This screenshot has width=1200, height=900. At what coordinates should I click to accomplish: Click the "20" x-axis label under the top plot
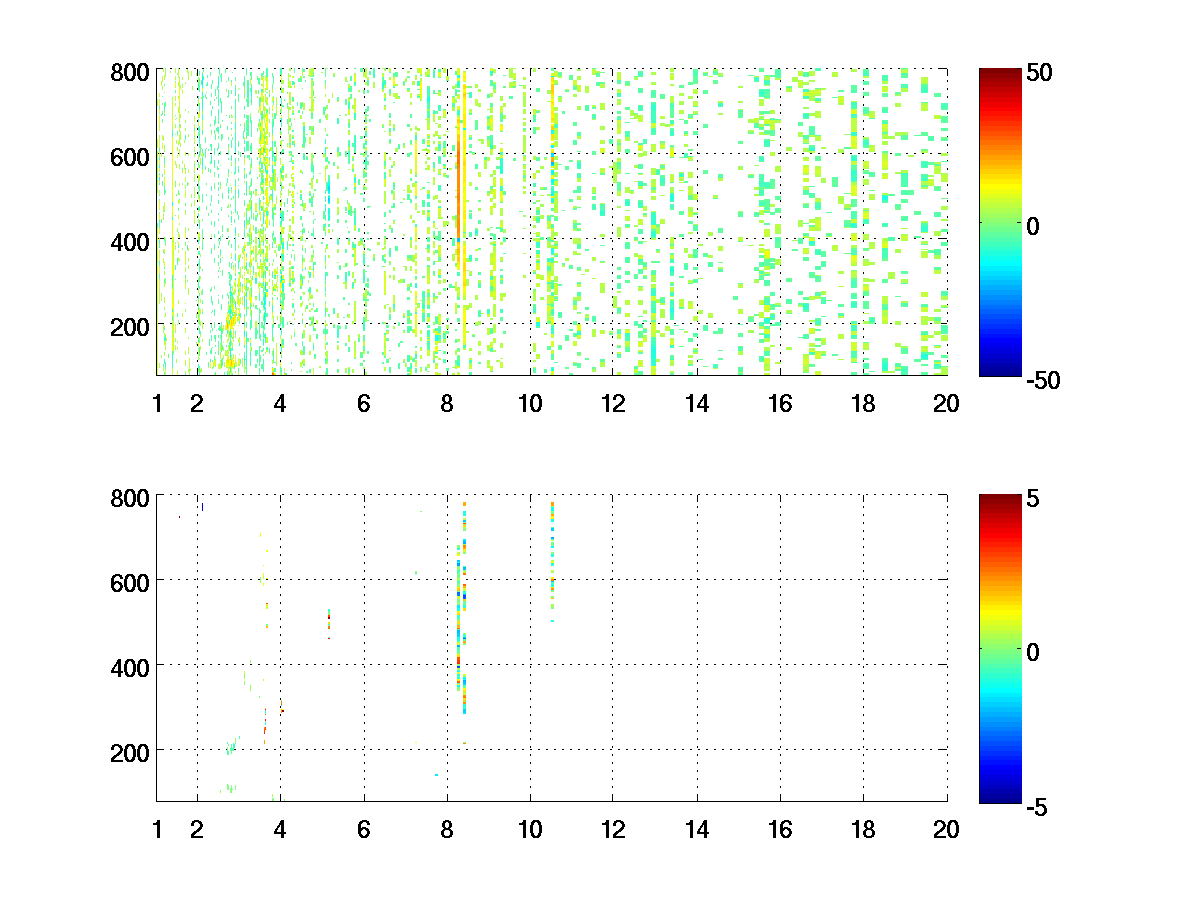(946, 404)
